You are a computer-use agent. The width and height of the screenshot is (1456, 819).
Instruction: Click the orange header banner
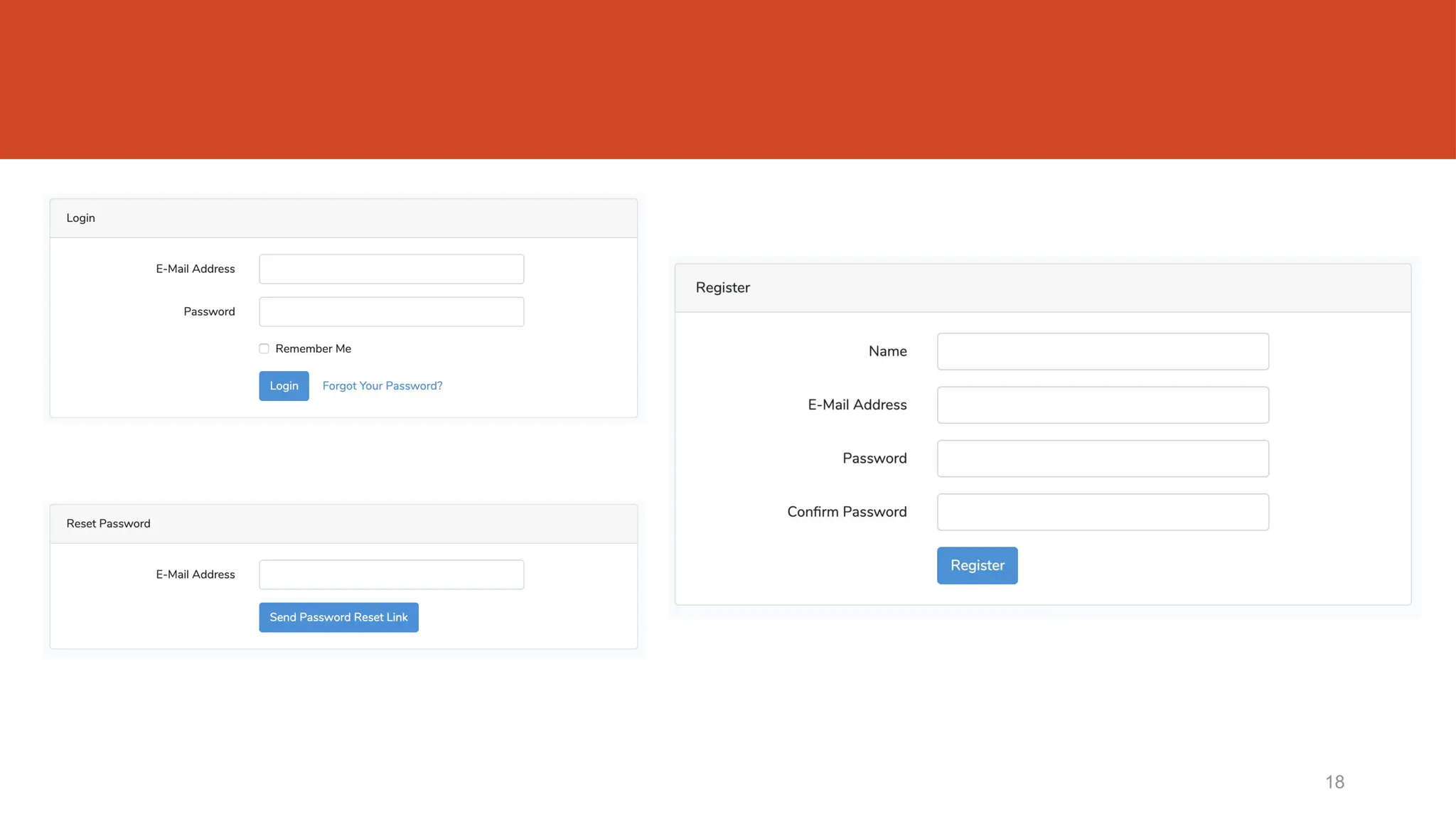(728, 79)
